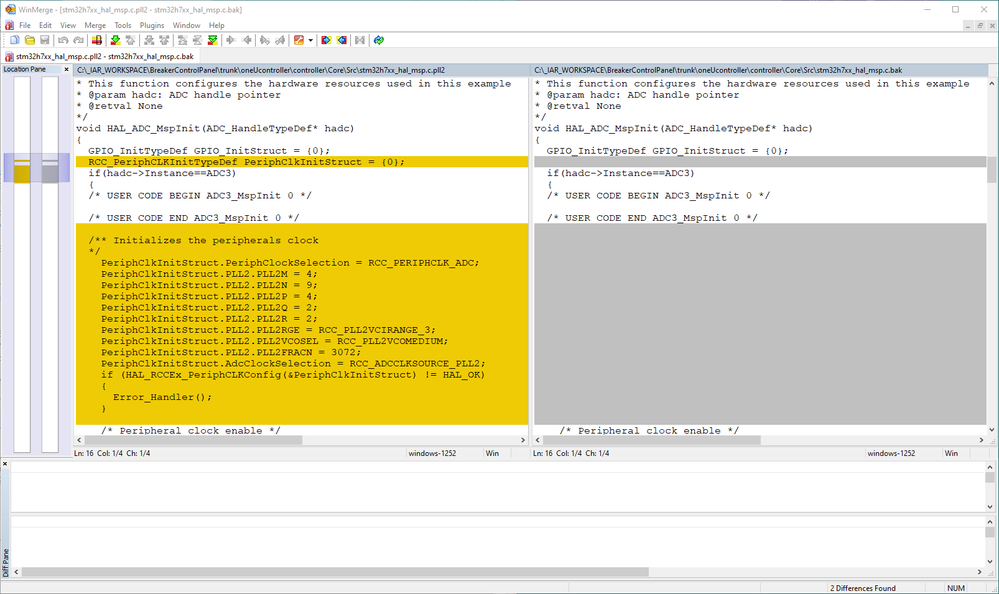
Task: Jump to the last difference
Action: pyautogui.click(x=213, y=40)
